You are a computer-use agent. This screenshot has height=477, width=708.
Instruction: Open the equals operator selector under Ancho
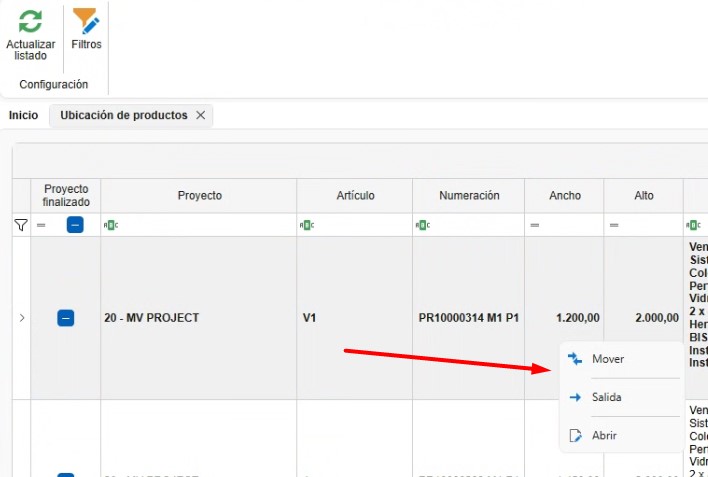point(535,225)
